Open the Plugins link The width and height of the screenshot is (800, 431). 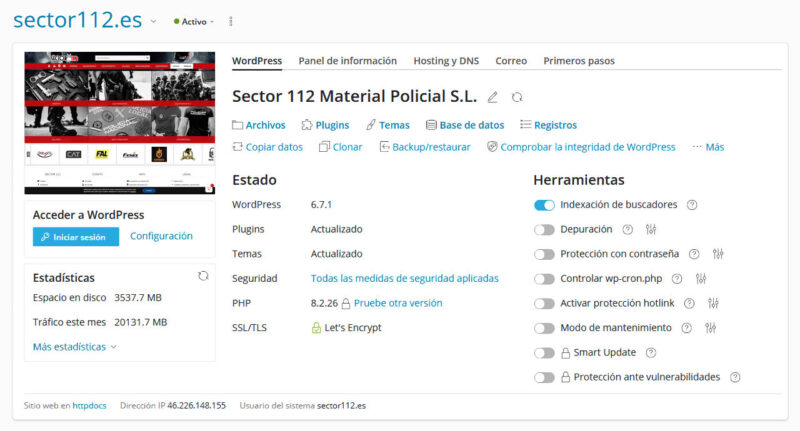tap(325, 125)
